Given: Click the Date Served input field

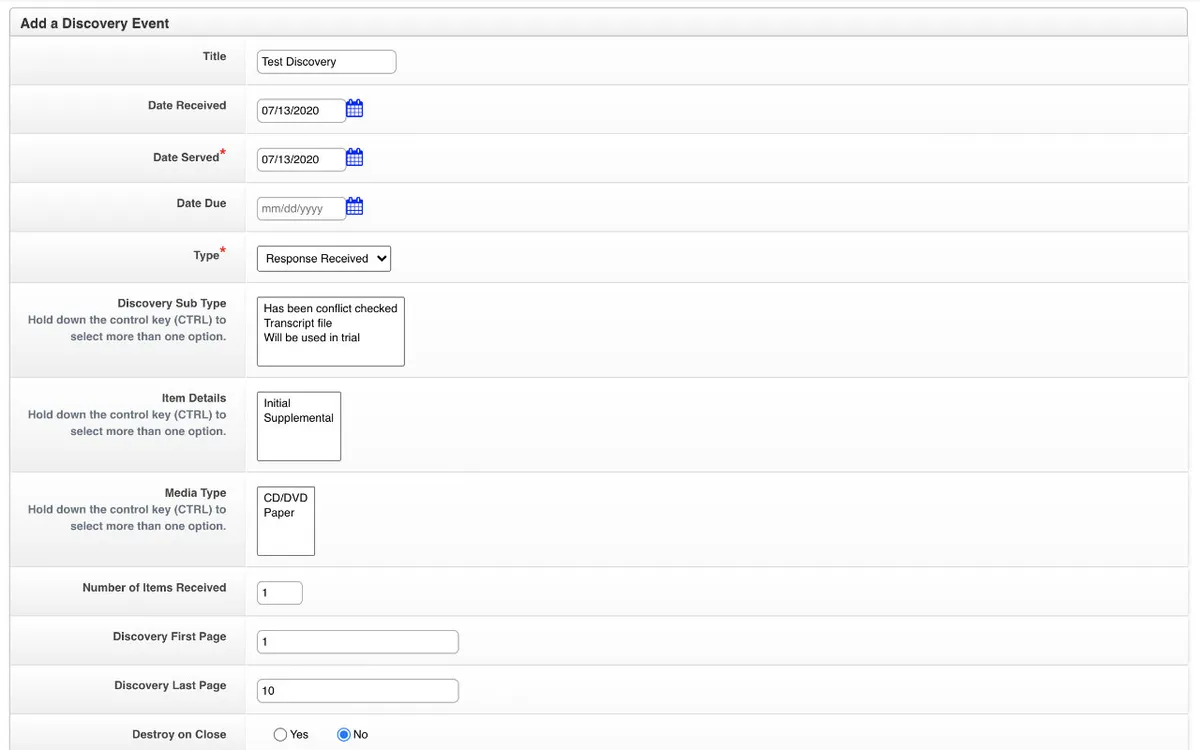Looking at the screenshot, I should click(301, 159).
